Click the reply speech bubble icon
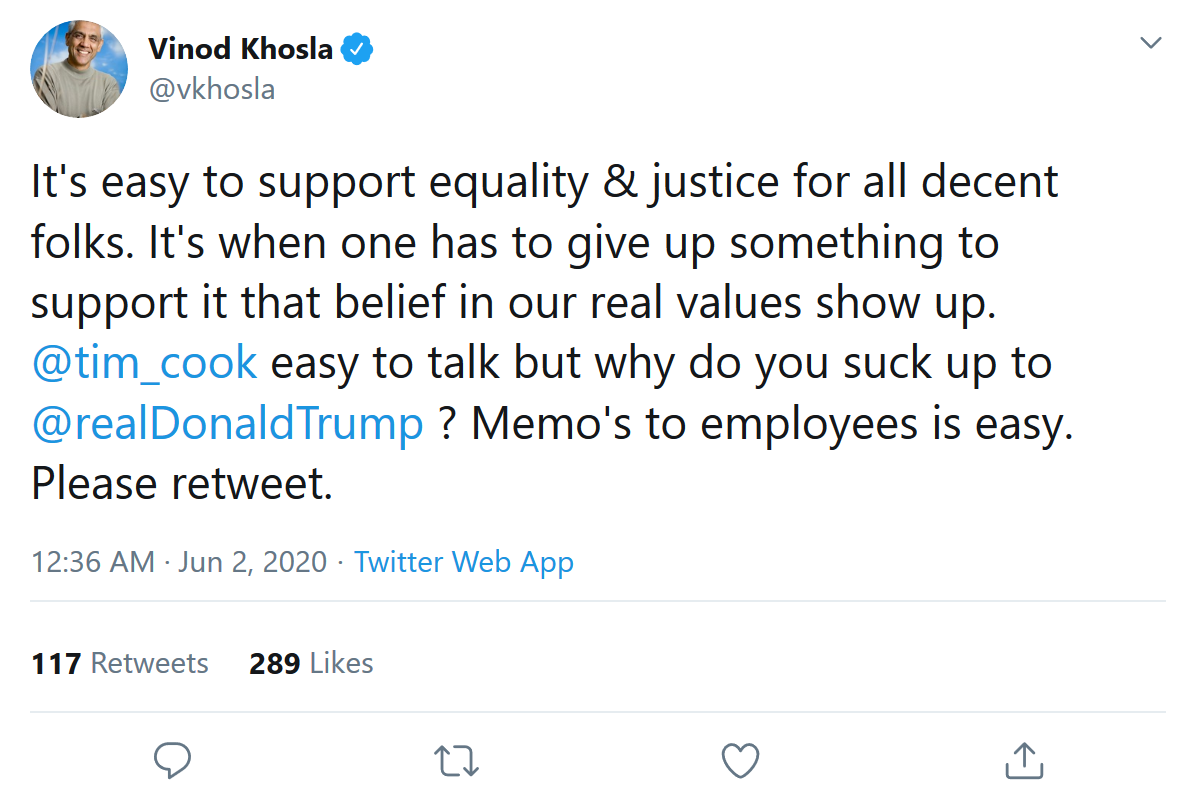The height and width of the screenshot is (808, 1196). [x=173, y=760]
